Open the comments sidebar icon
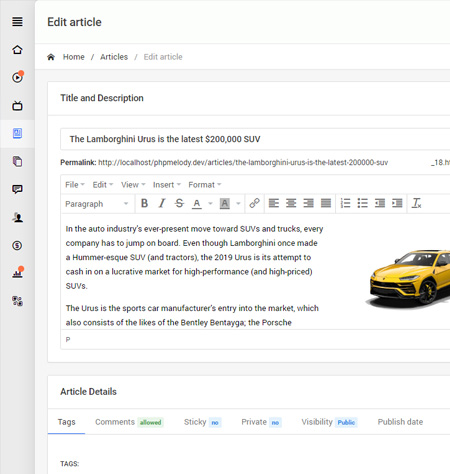The width and height of the screenshot is (450, 474). coord(17,189)
